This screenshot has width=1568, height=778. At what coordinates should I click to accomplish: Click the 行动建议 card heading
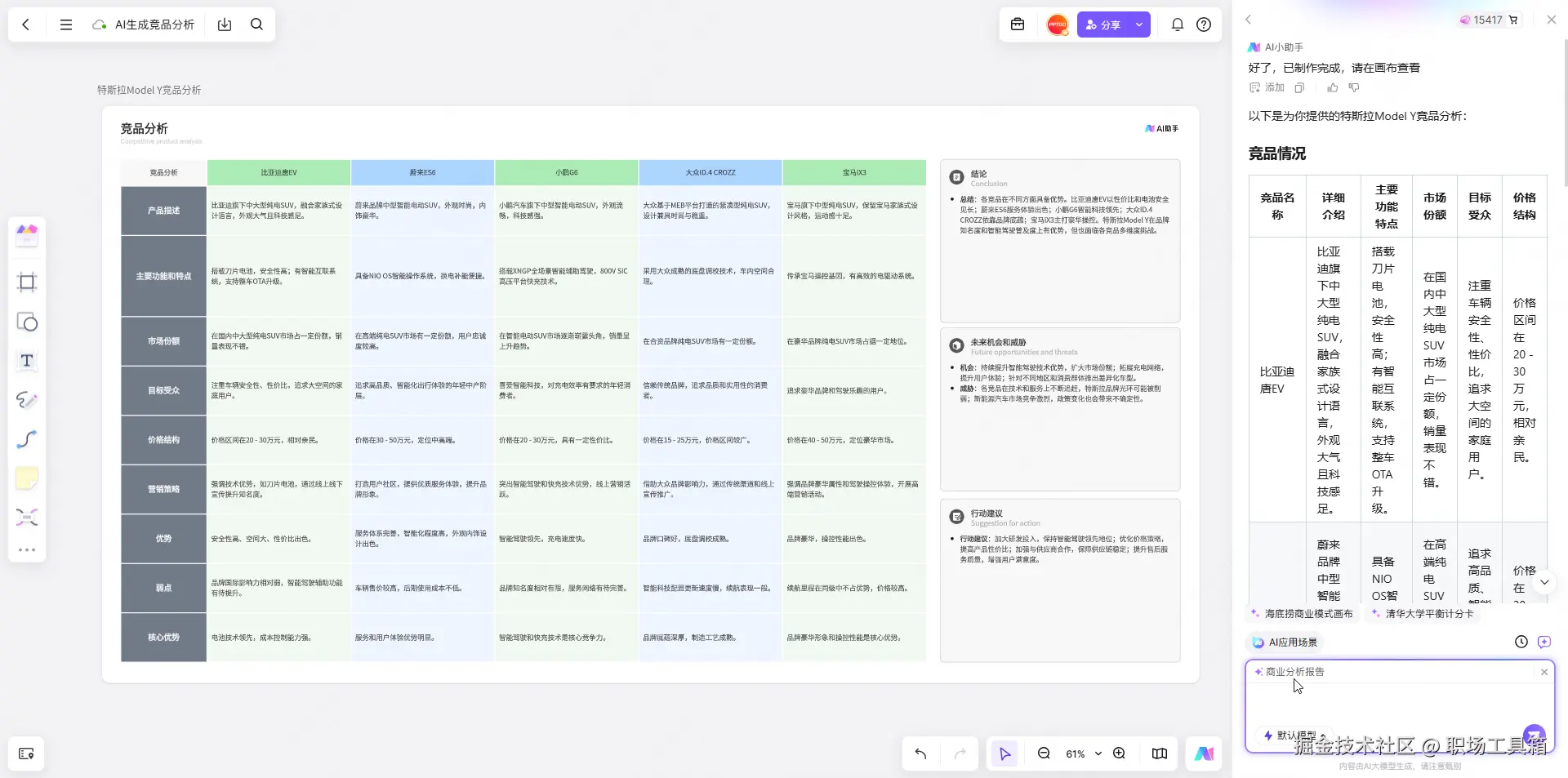pyautogui.click(x=987, y=513)
